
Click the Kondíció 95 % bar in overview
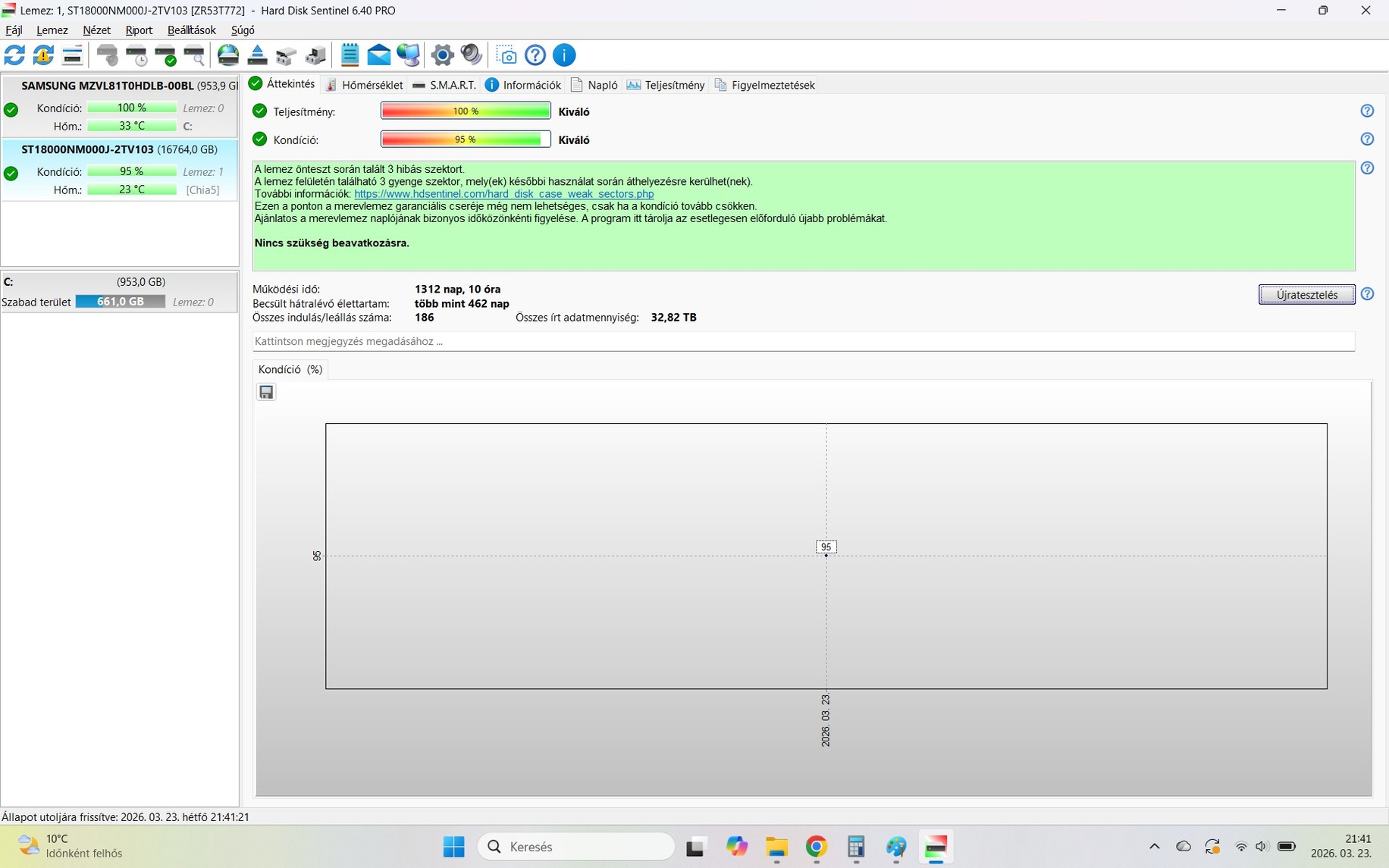pos(466,139)
